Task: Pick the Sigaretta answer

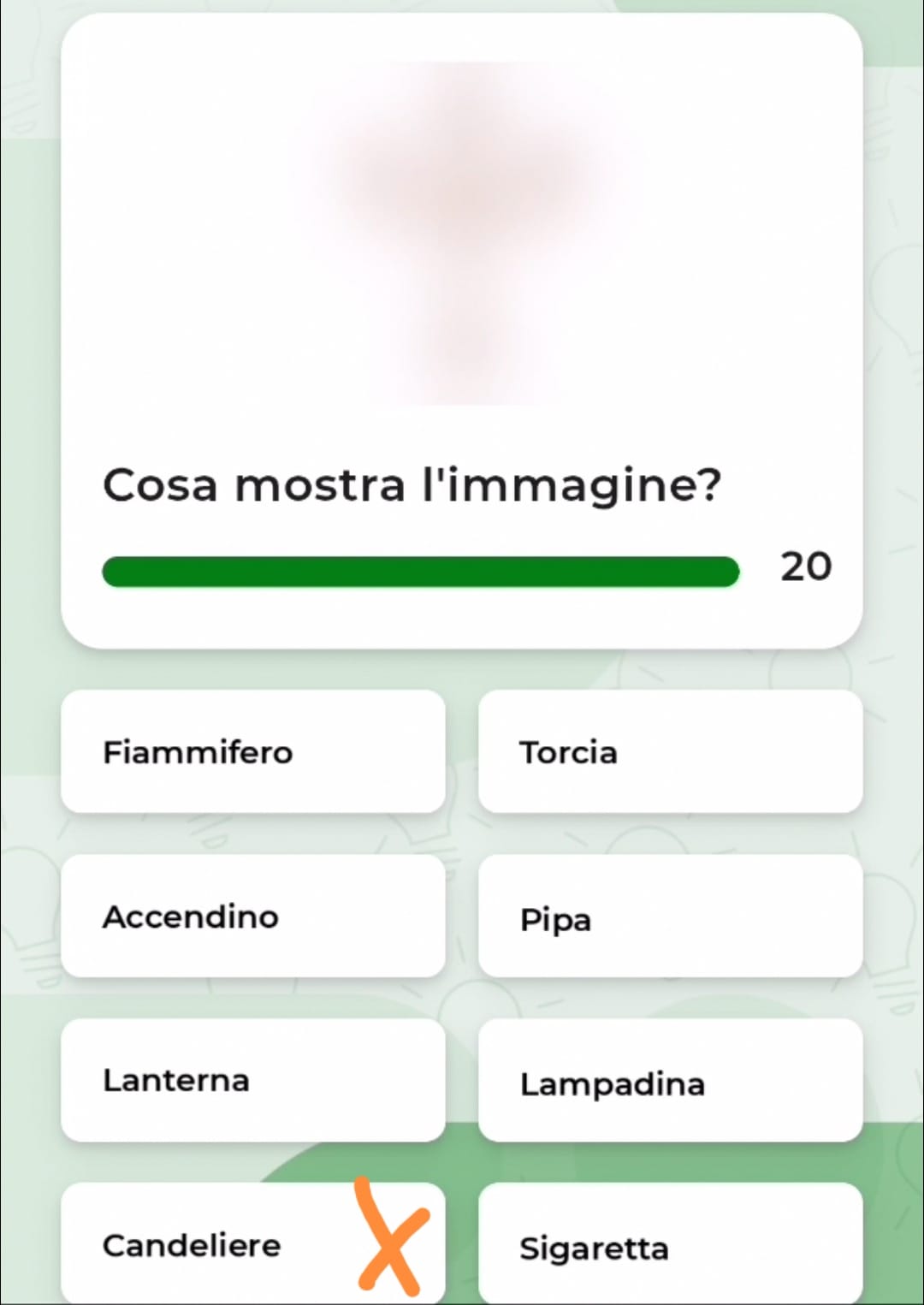Action: pyautogui.click(x=670, y=1244)
